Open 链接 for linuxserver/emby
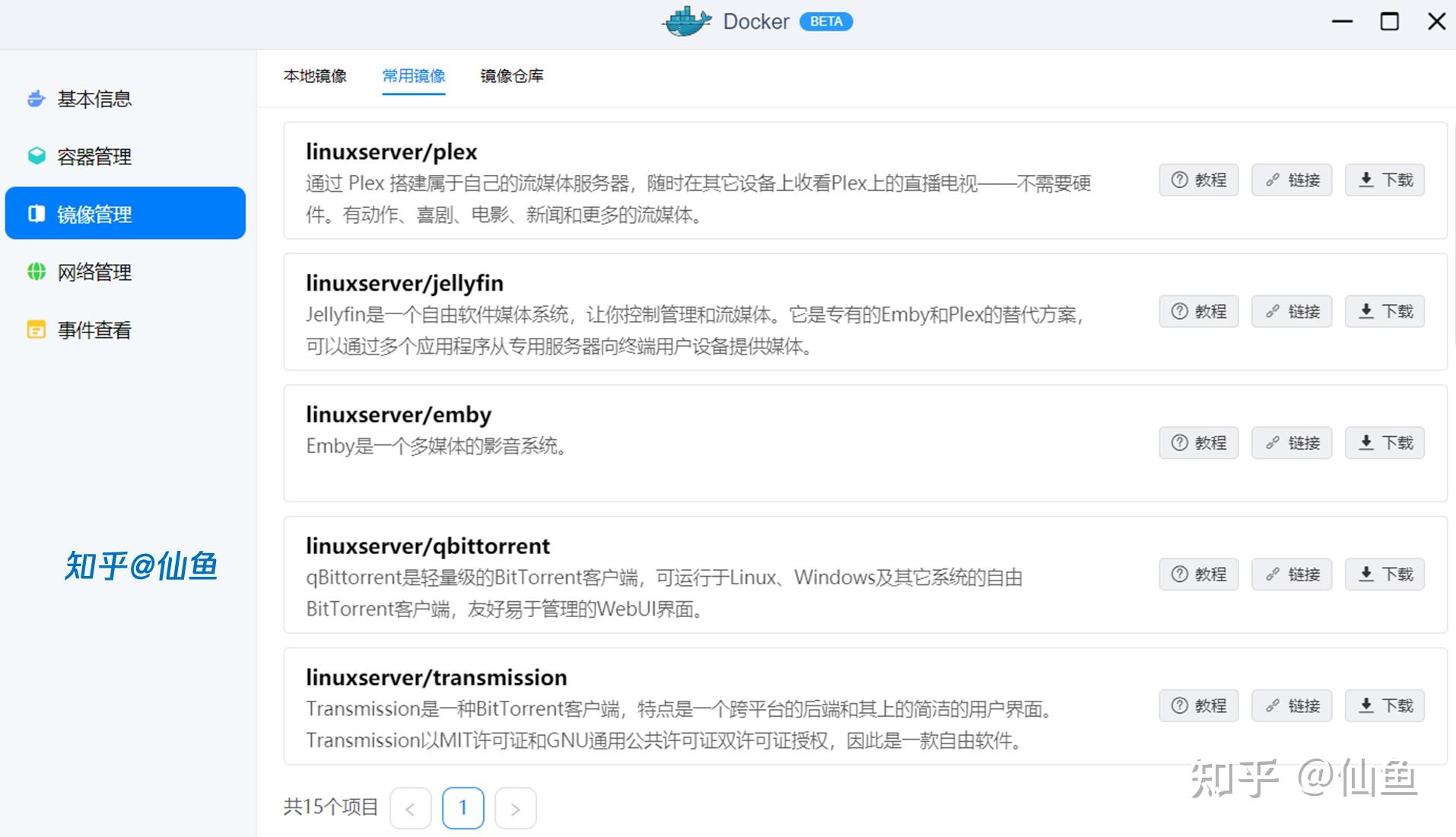Screen dimensions: 1456x837 click(x=1292, y=443)
